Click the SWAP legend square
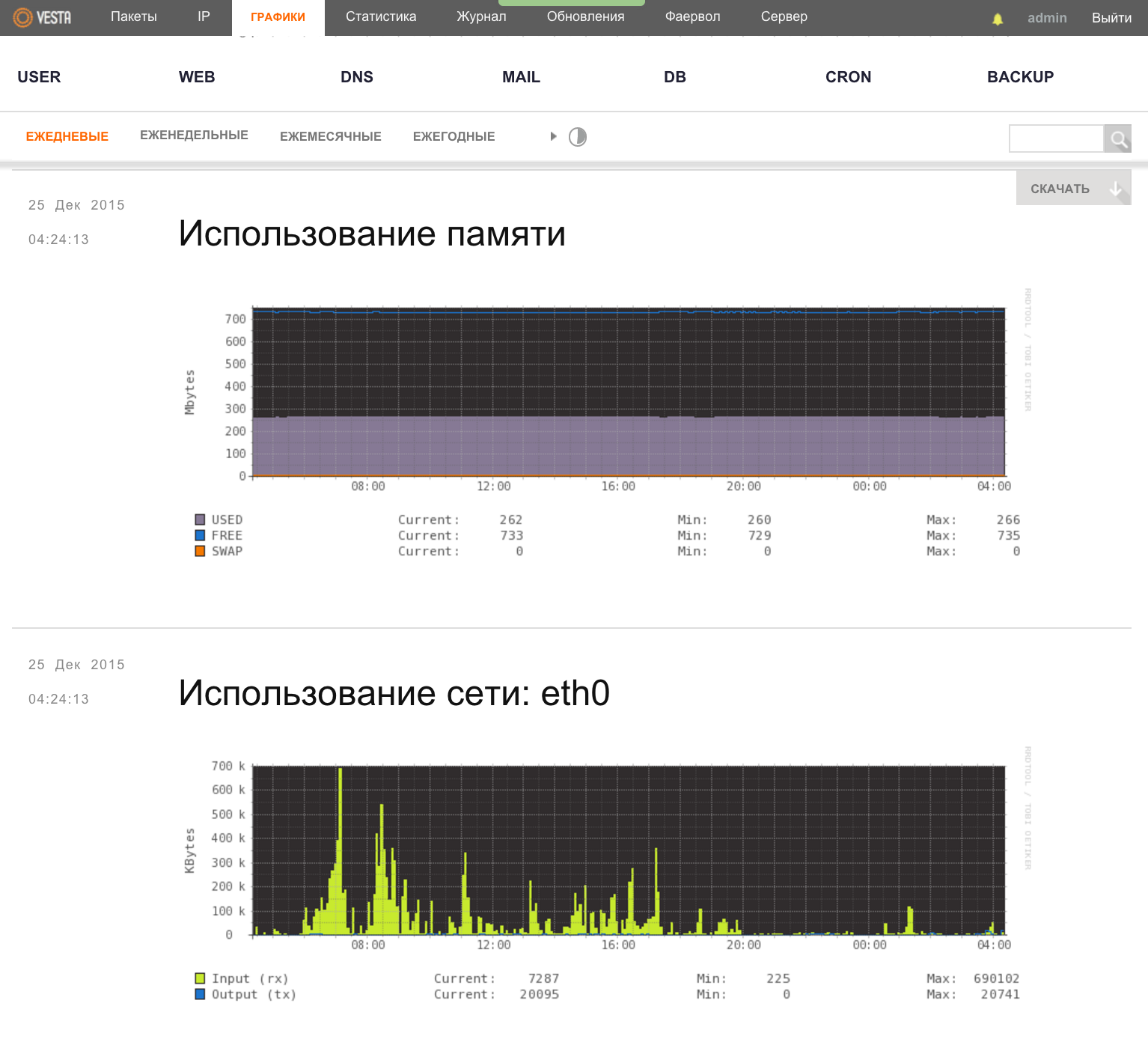The image size is (1148, 1045). click(x=199, y=550)
